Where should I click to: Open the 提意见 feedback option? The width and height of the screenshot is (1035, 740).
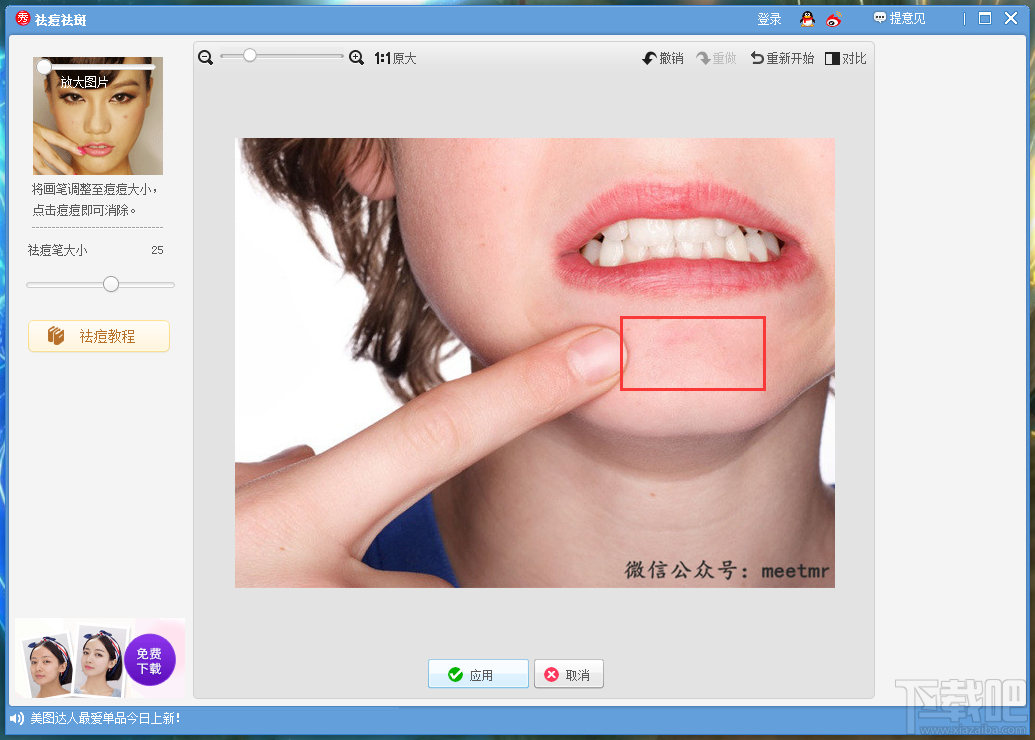[x=899, y=19]
